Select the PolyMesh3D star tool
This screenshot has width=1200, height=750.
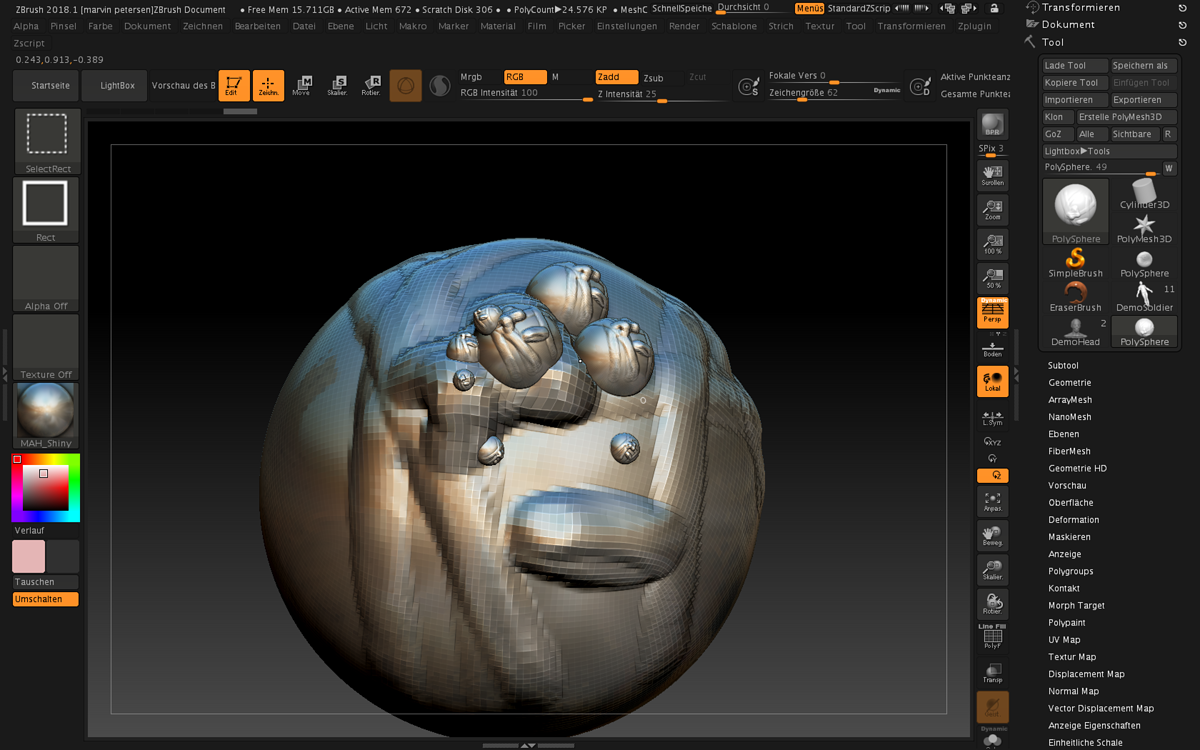(x=1144, y=229)
